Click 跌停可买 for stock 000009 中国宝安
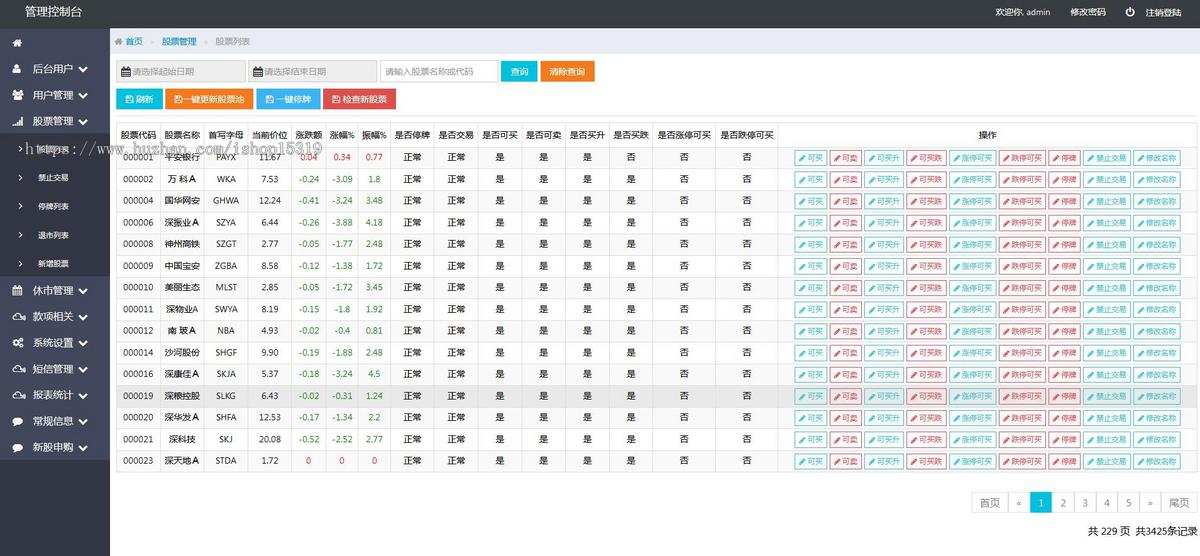This screenshot has height=556, width=1200. tap(1022, 266)
